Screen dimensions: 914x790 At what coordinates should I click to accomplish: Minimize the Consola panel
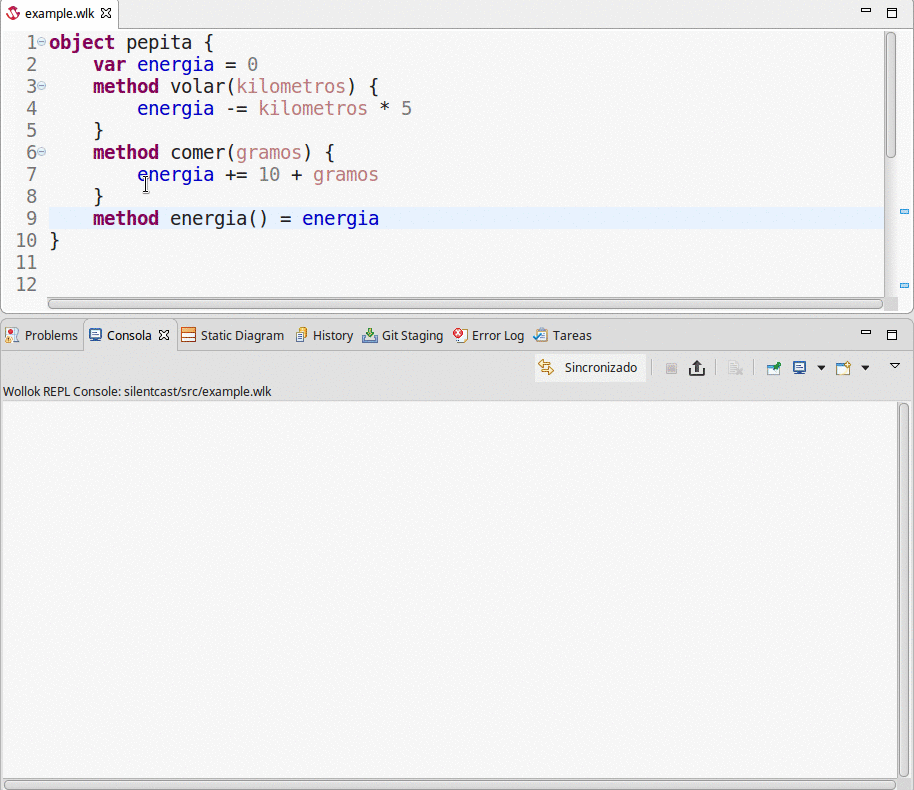tap(866, 333)
